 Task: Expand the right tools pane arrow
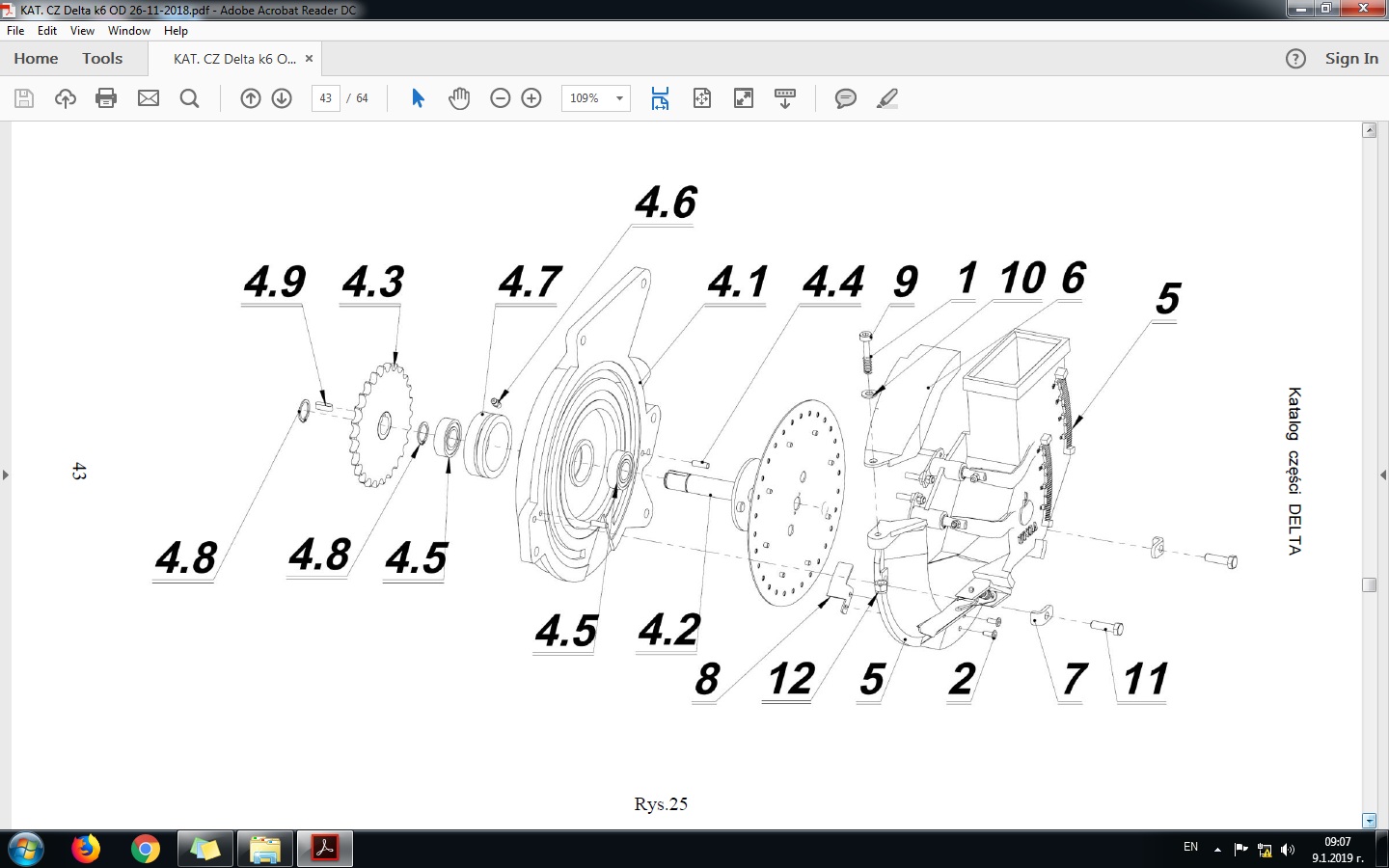1383,475
